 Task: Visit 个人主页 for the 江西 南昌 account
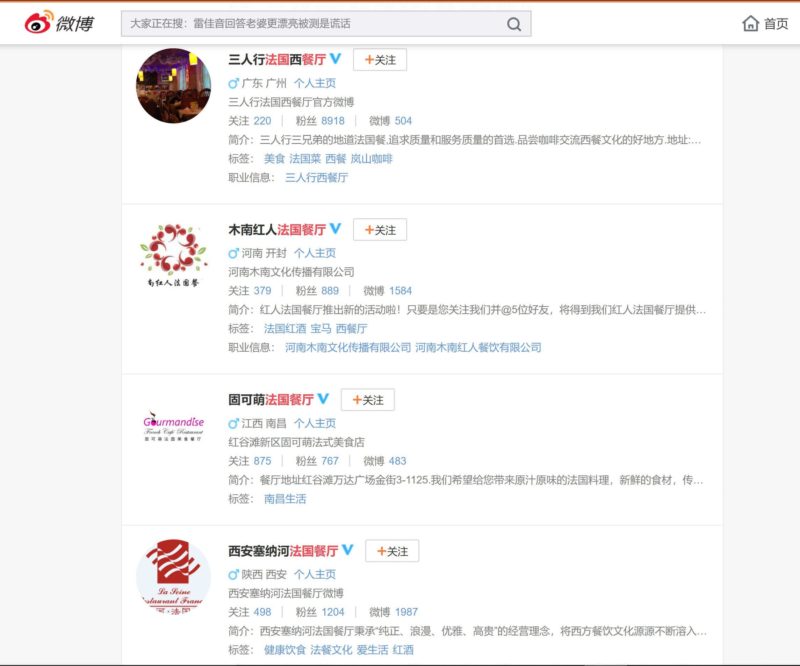[315, 423]
